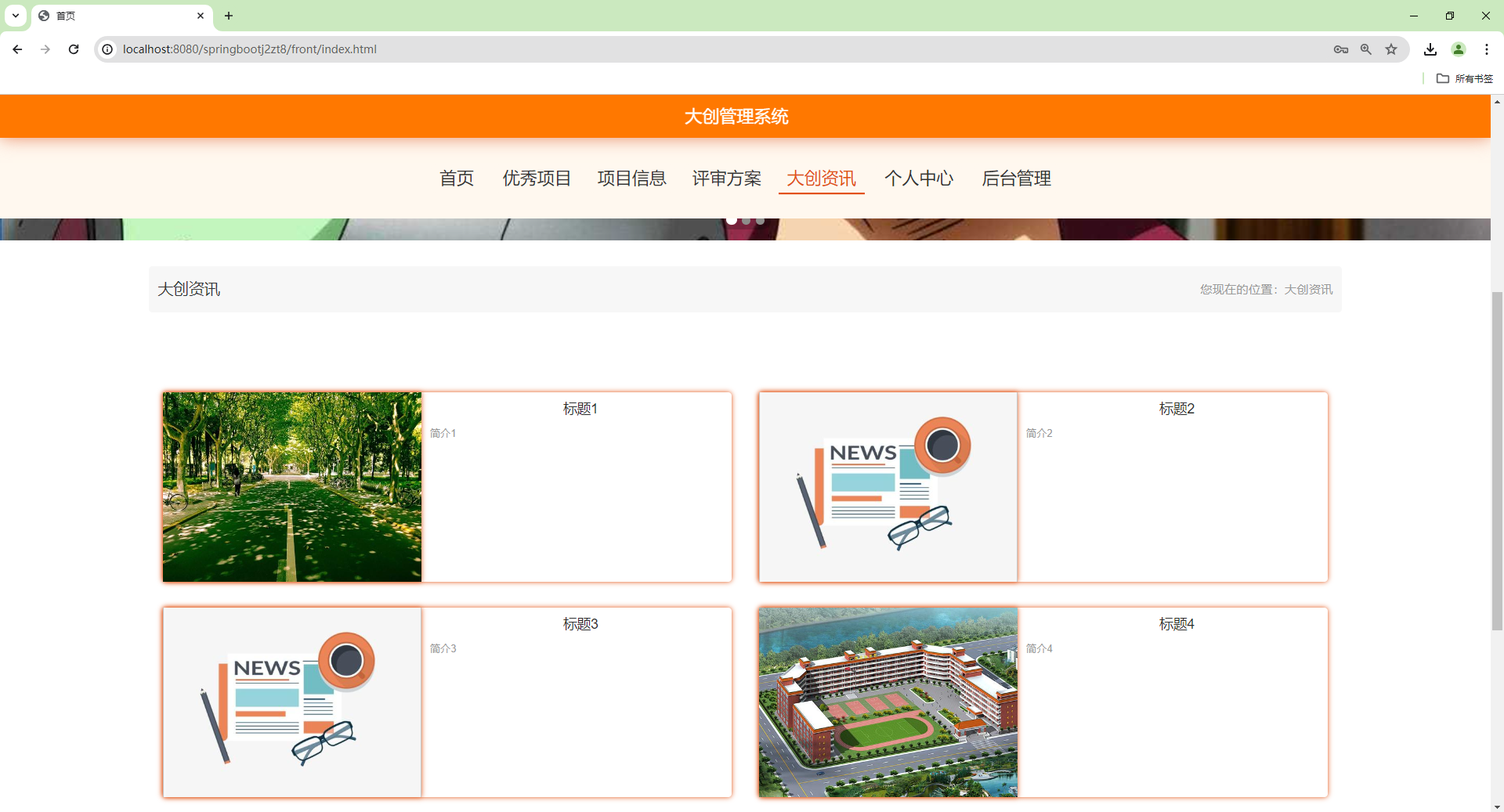The width and height of the screenshot is (1504, 812).
Task: Click the green profile avatar icon
Action: click(x=1459, y=49)
